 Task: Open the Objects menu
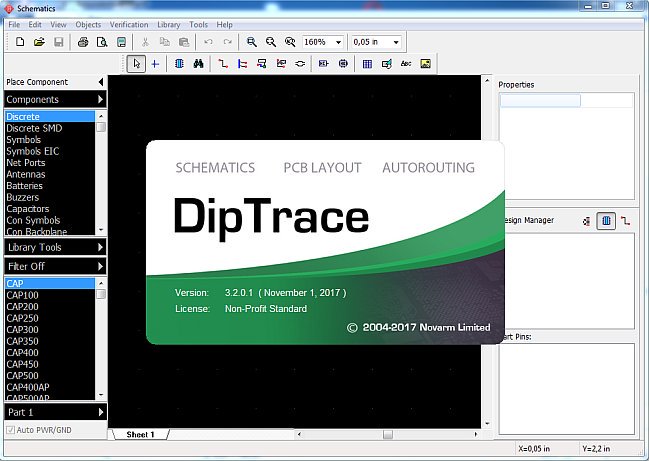[88, 24]
